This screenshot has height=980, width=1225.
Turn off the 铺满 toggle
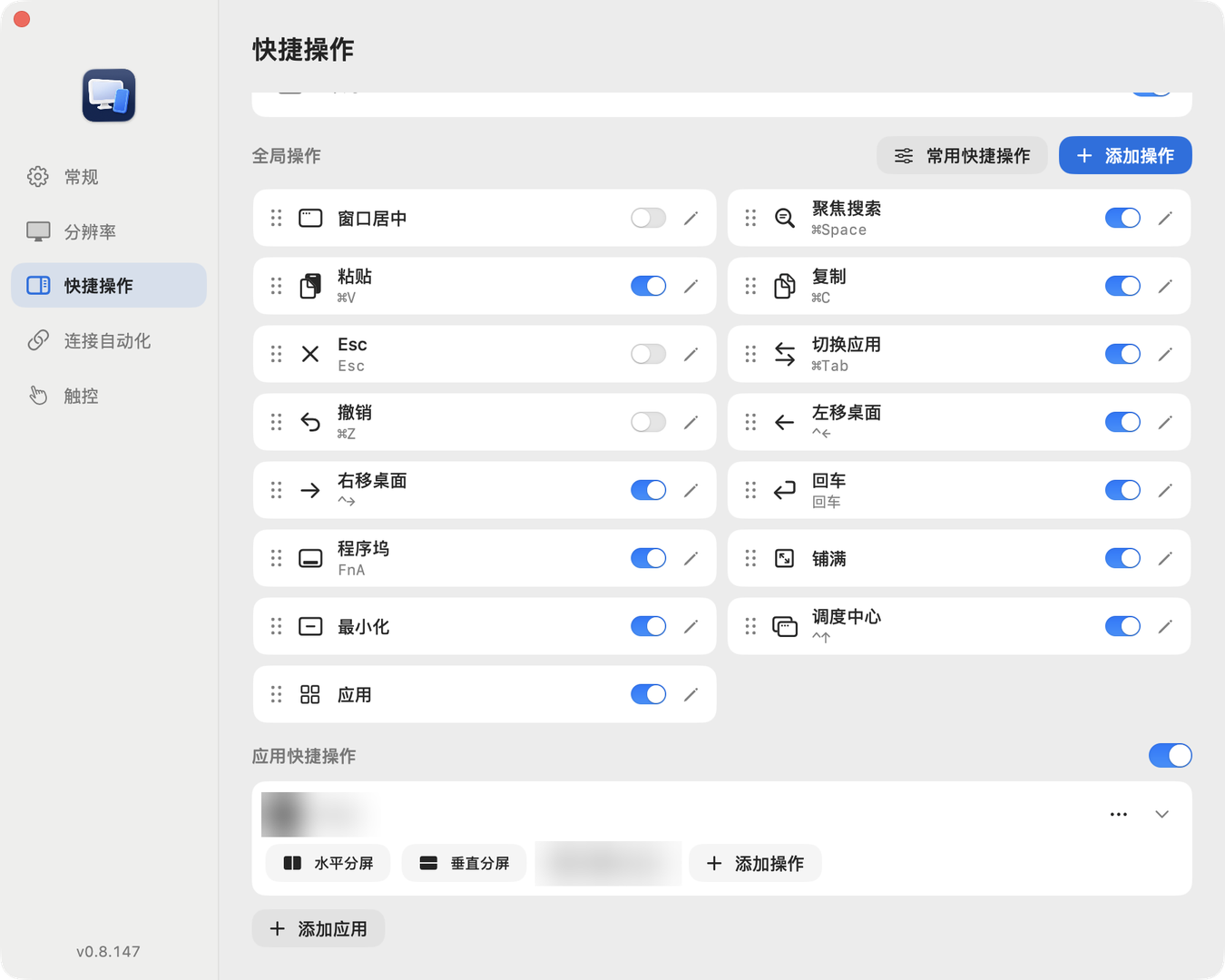[x=1122, y=558]
